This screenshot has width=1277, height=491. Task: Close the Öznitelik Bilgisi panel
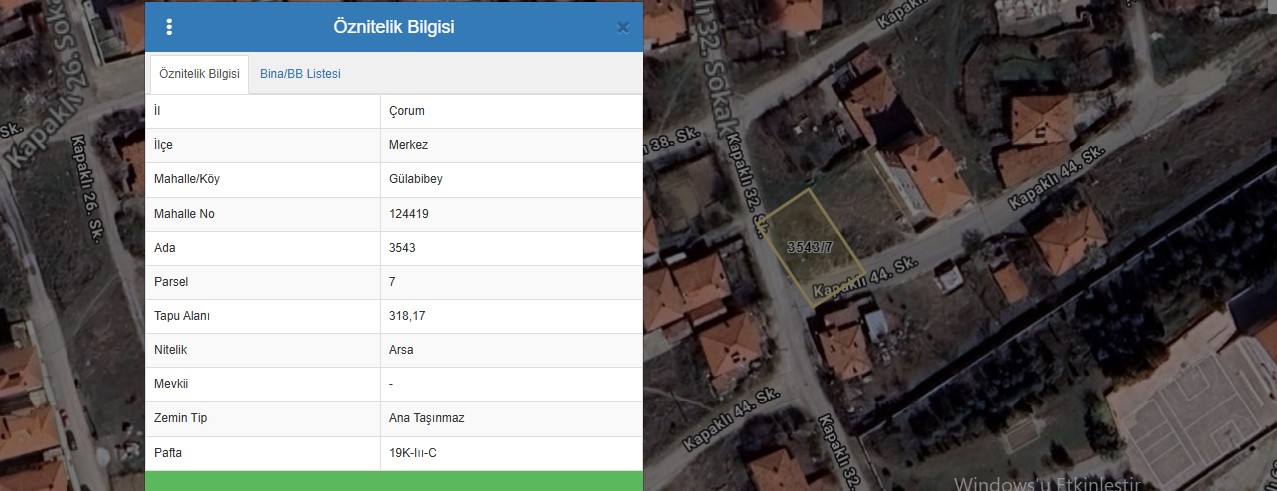[x=622, y=27]
